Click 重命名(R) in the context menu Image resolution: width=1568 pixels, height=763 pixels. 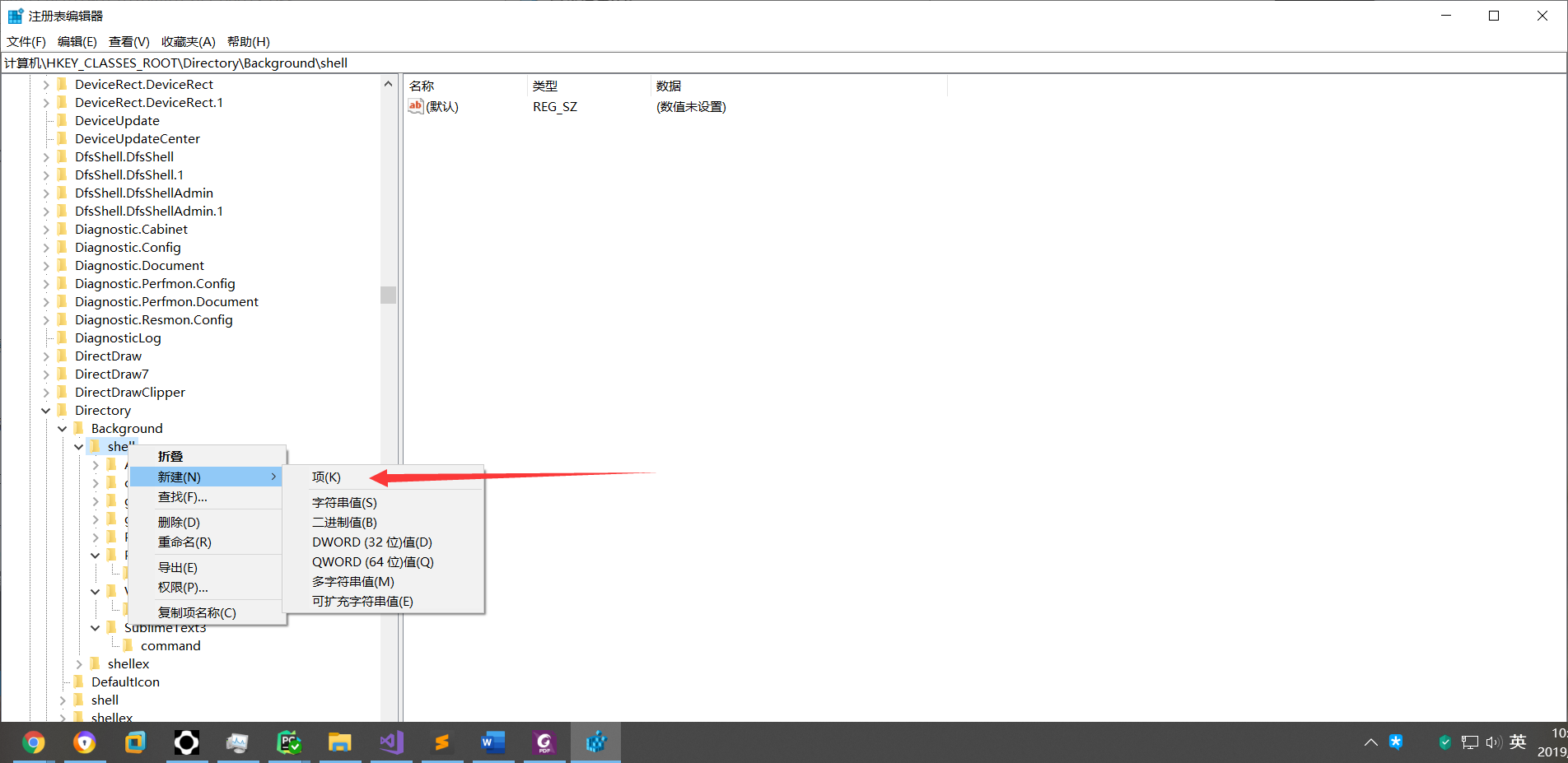pos(208,542)
